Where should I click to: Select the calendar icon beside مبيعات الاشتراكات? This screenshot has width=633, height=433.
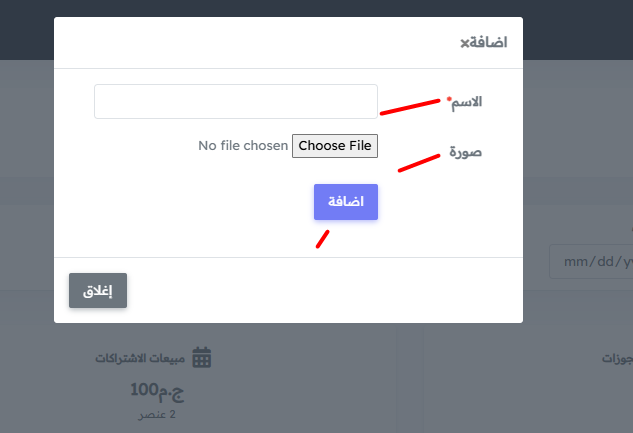[201, 358]
